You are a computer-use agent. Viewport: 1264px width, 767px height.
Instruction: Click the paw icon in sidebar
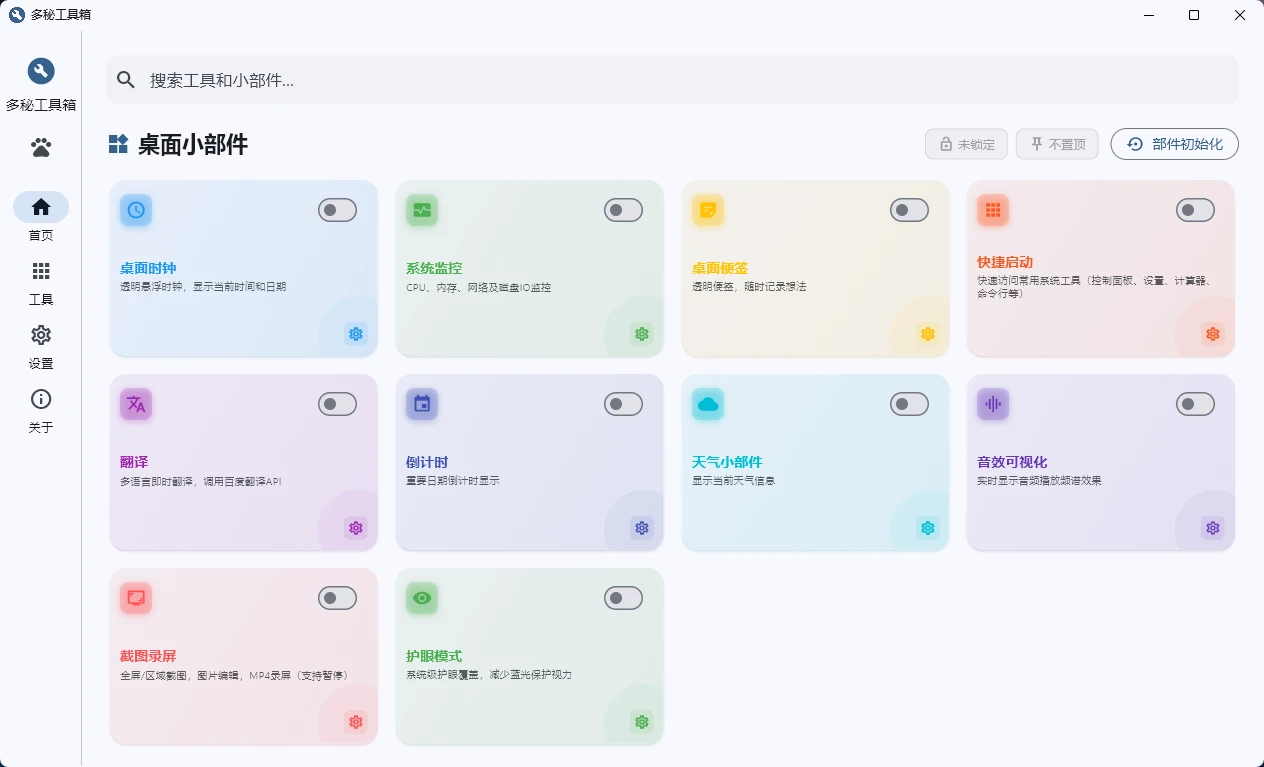pos(41,147)
